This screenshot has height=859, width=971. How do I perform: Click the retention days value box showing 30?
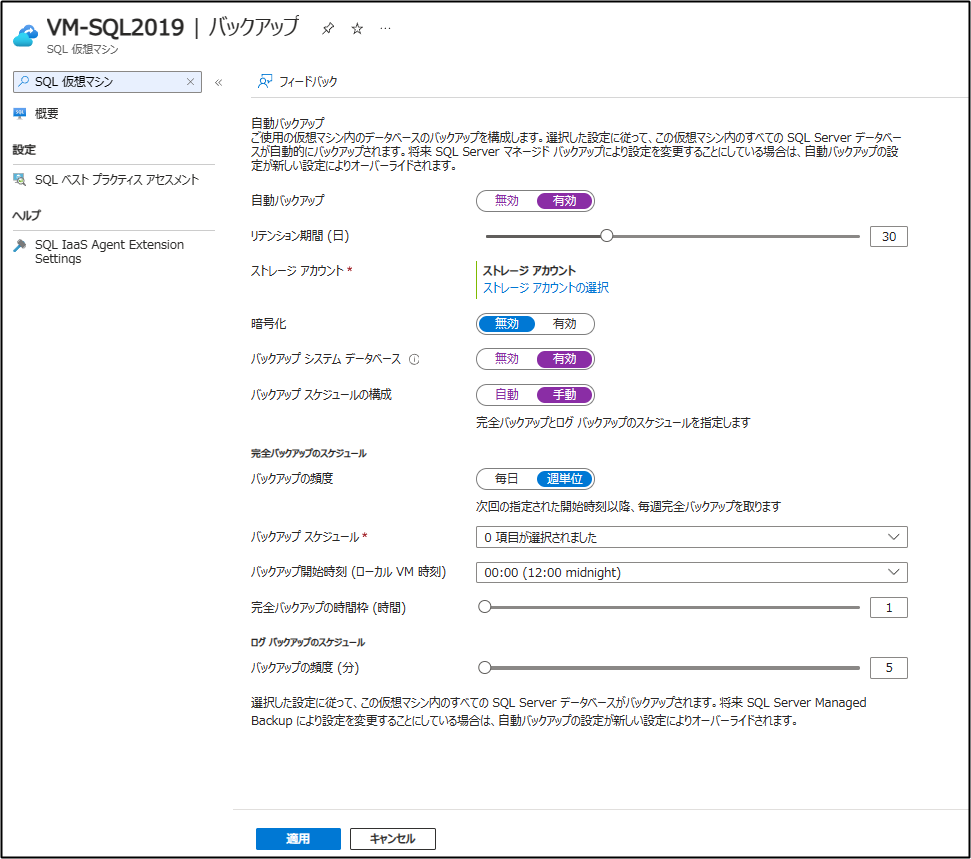[x=889, y=237]
